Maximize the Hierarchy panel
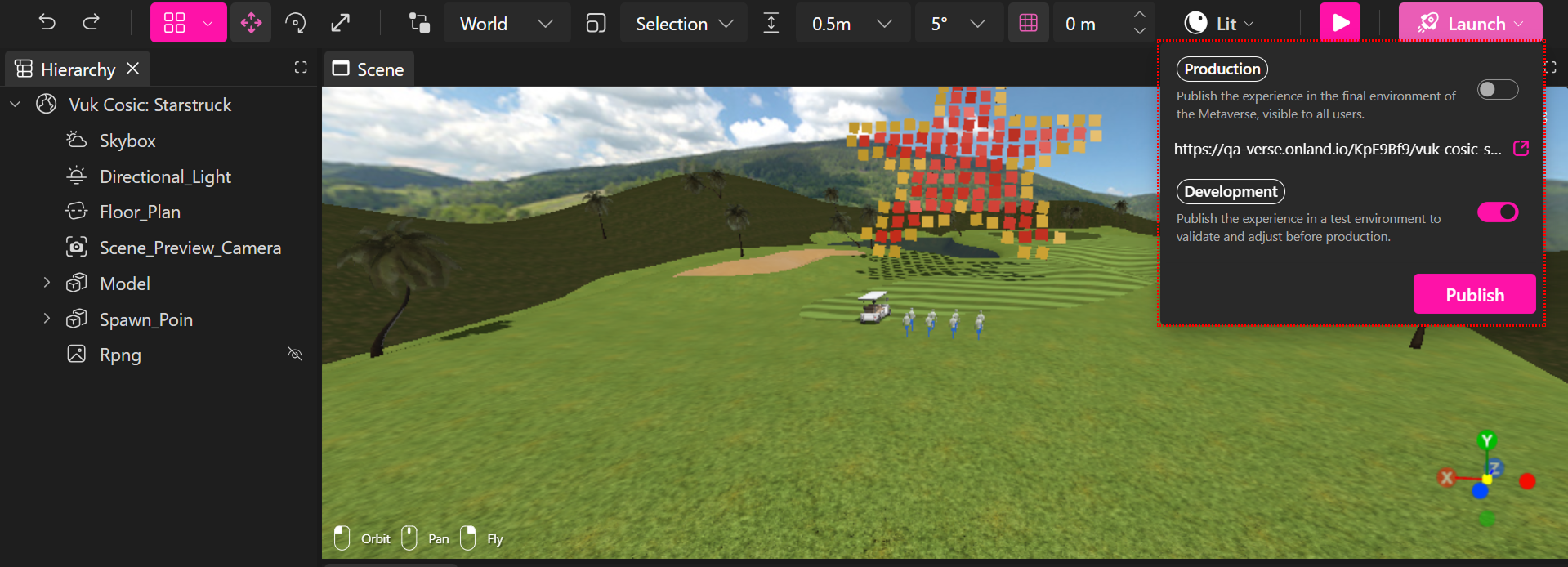Screen dimensions: 1568x567 tap(301, 68)
